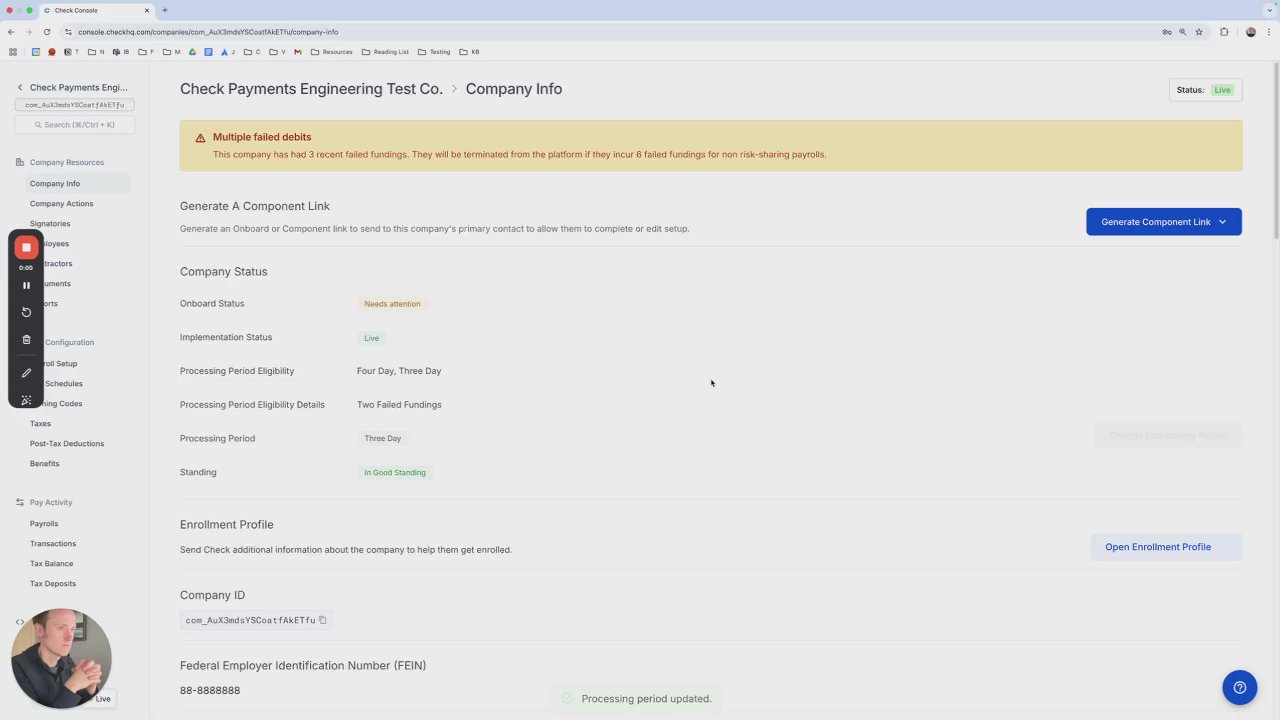This screenshot has height=720, width=1280.
Task: Open Post-Tax Deductions in sidebar
Action: (67, 444)
